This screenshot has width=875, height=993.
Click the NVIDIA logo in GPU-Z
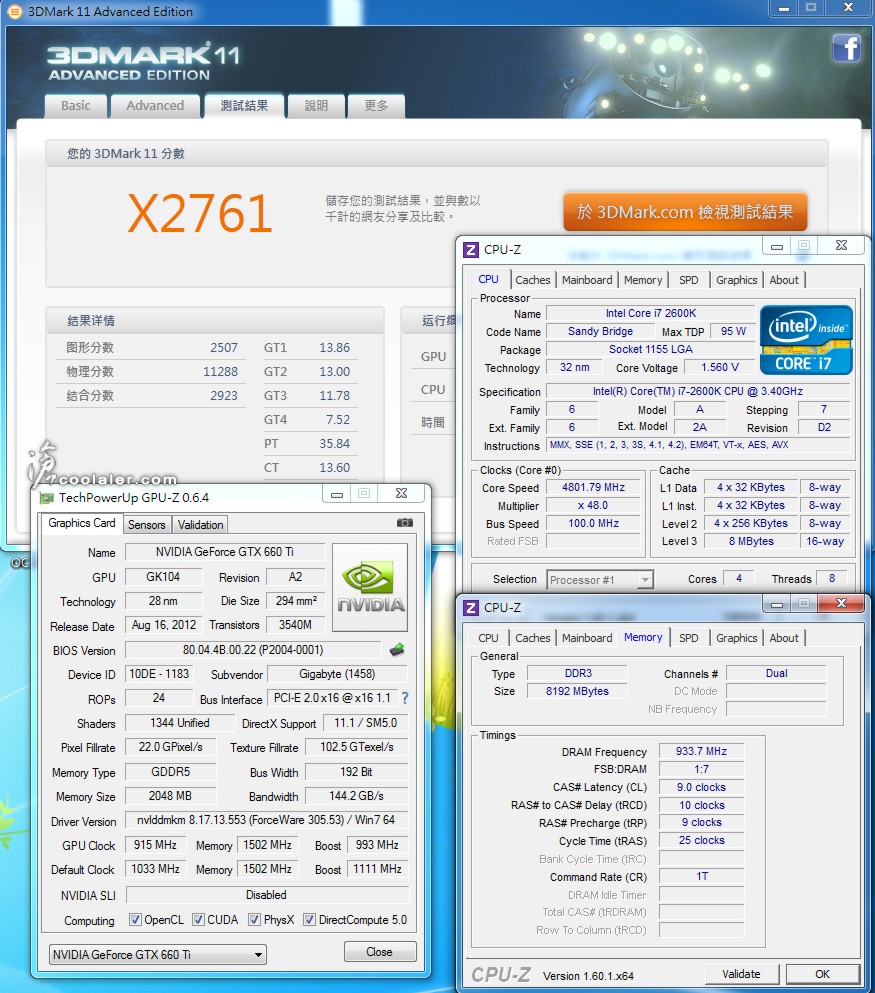click(370, 587)
